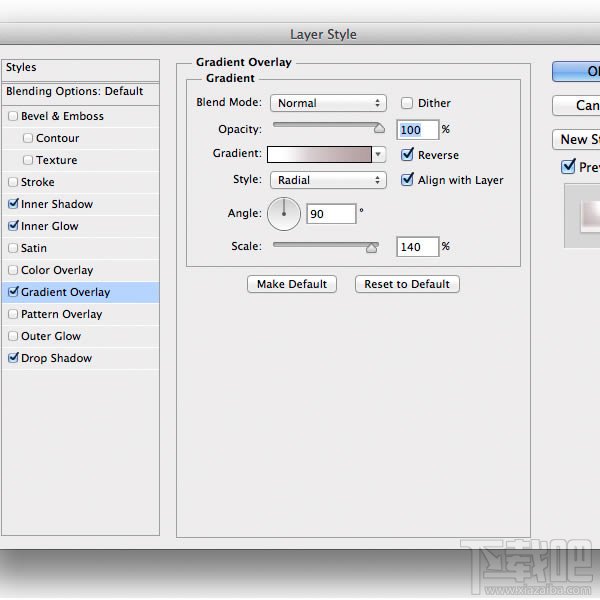Click the Angle value field
The image size is (600, 600).
tap(331, 214)
